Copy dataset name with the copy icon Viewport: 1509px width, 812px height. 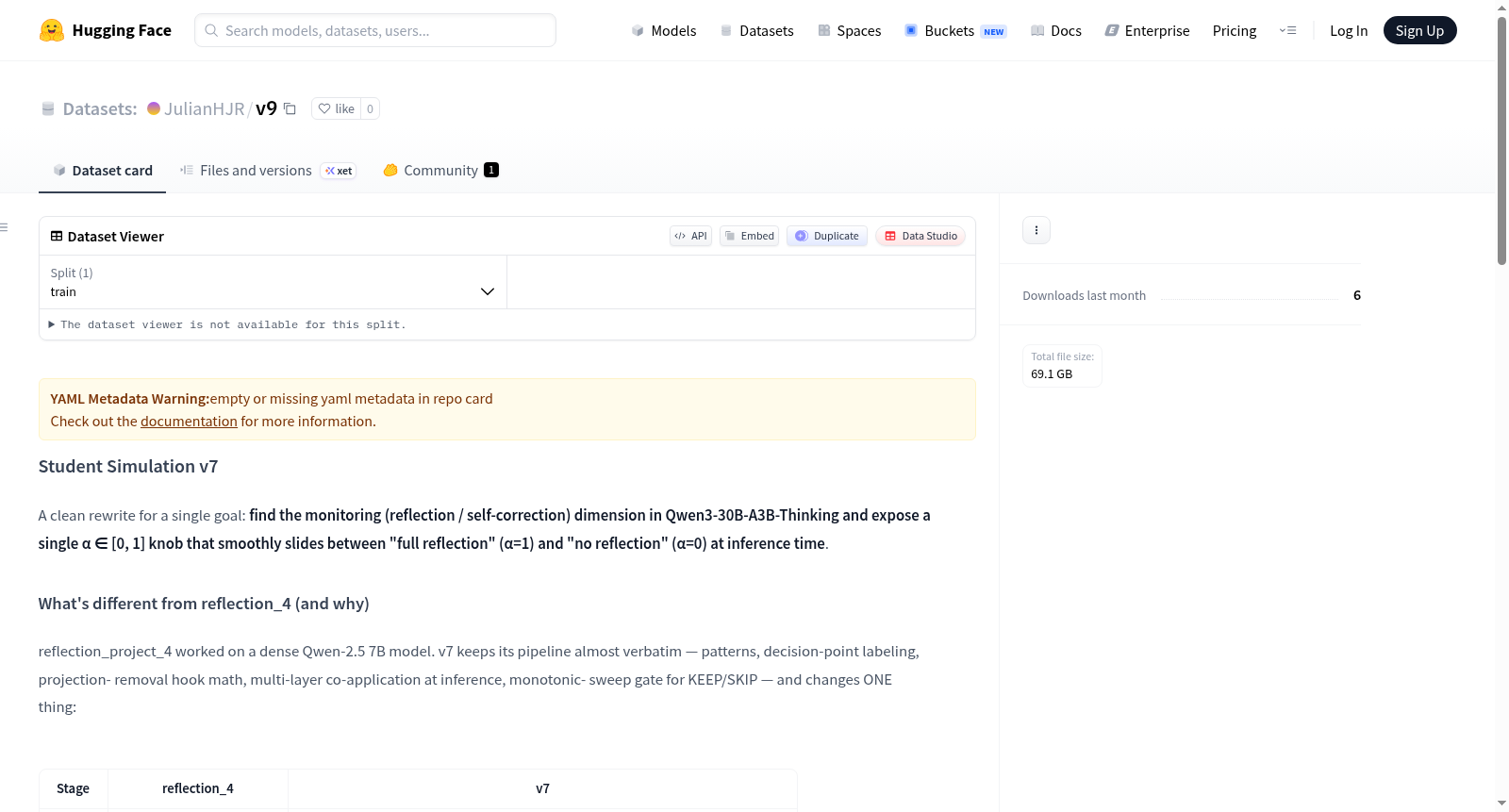pyautogui.click(x=290, y=109)
